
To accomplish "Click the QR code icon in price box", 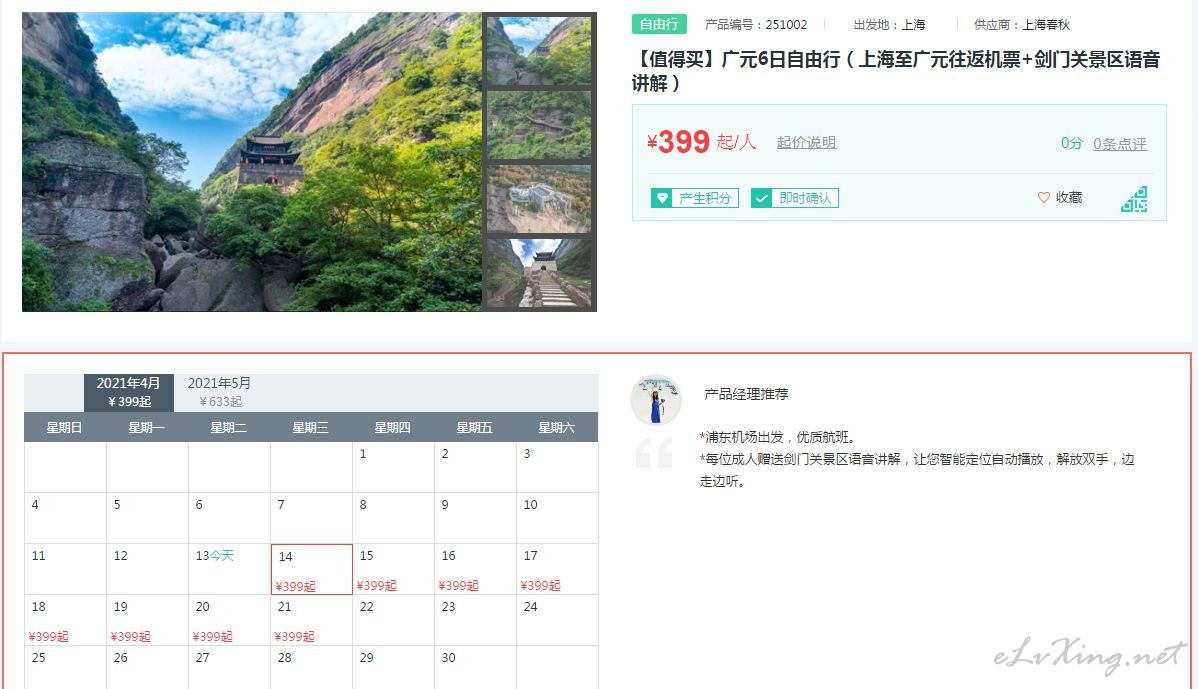I will pyautogui.click(x=1135, y=199).
